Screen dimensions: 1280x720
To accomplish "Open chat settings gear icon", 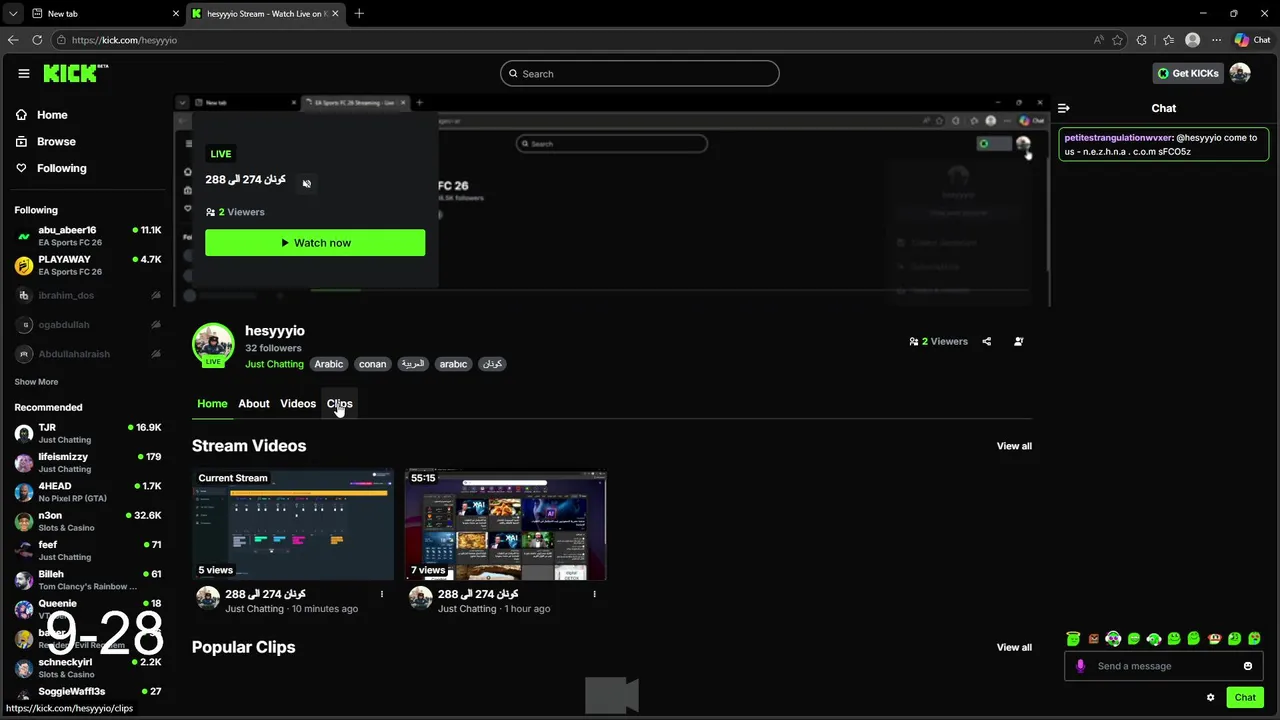I will pyautogui.click(x=1210, y=697).
